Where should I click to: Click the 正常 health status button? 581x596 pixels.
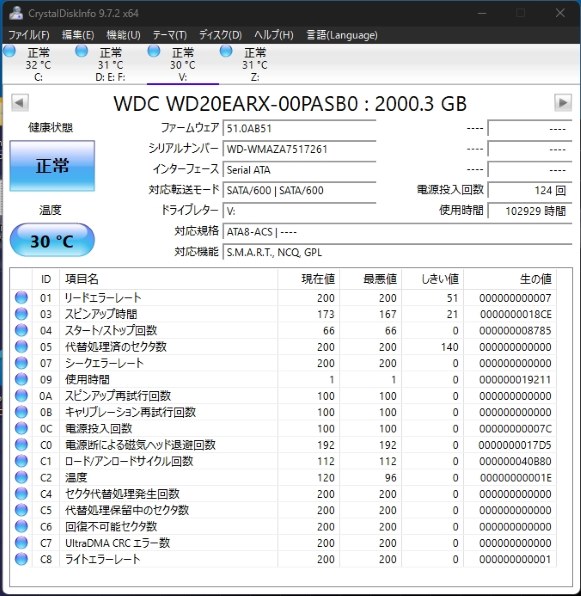coord(52,166)
